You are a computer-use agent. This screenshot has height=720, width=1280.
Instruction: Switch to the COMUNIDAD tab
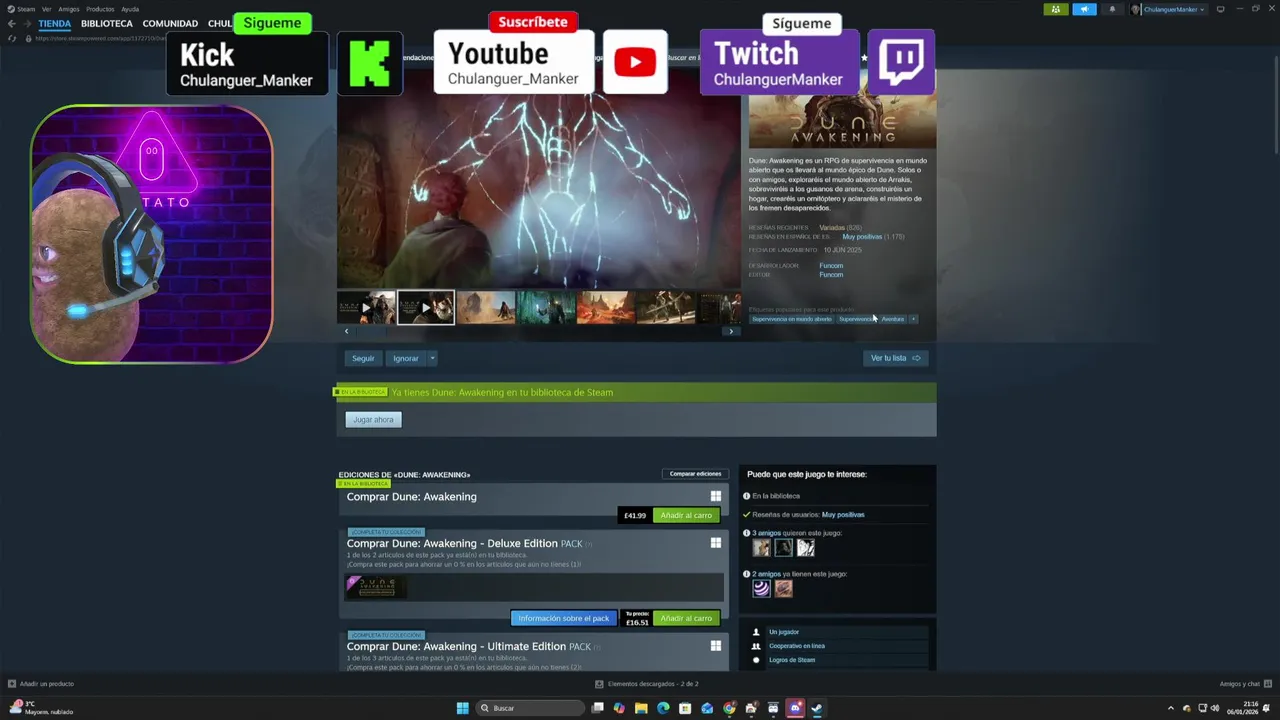(170, 23)
